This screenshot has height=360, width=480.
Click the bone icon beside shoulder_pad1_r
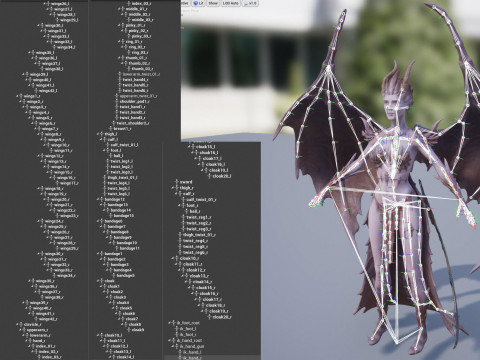[x=117, y=101]
